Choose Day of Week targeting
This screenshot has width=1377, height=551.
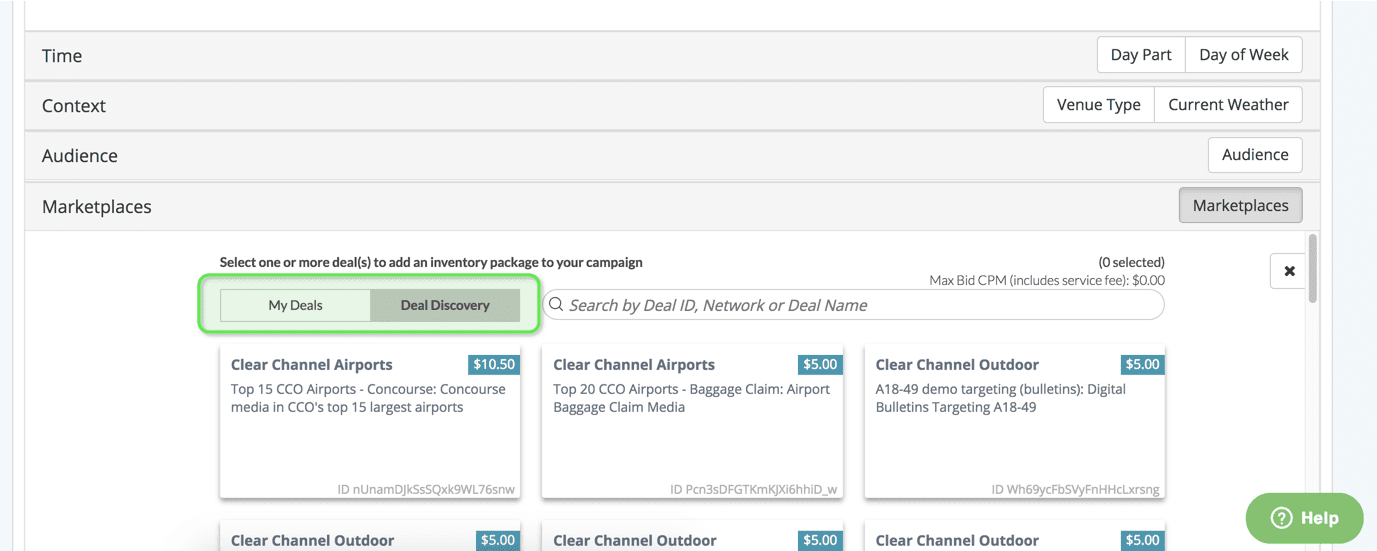(1243, 55)
